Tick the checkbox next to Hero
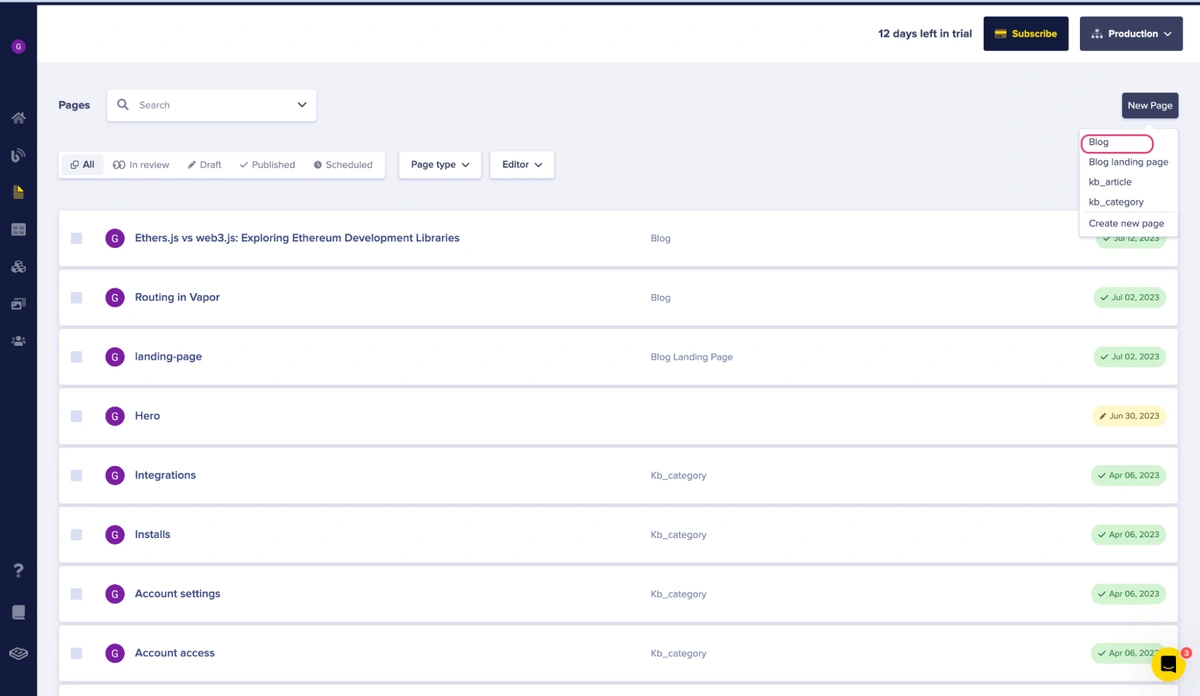The image size is (1200, 696). click(x=76, y=416)
